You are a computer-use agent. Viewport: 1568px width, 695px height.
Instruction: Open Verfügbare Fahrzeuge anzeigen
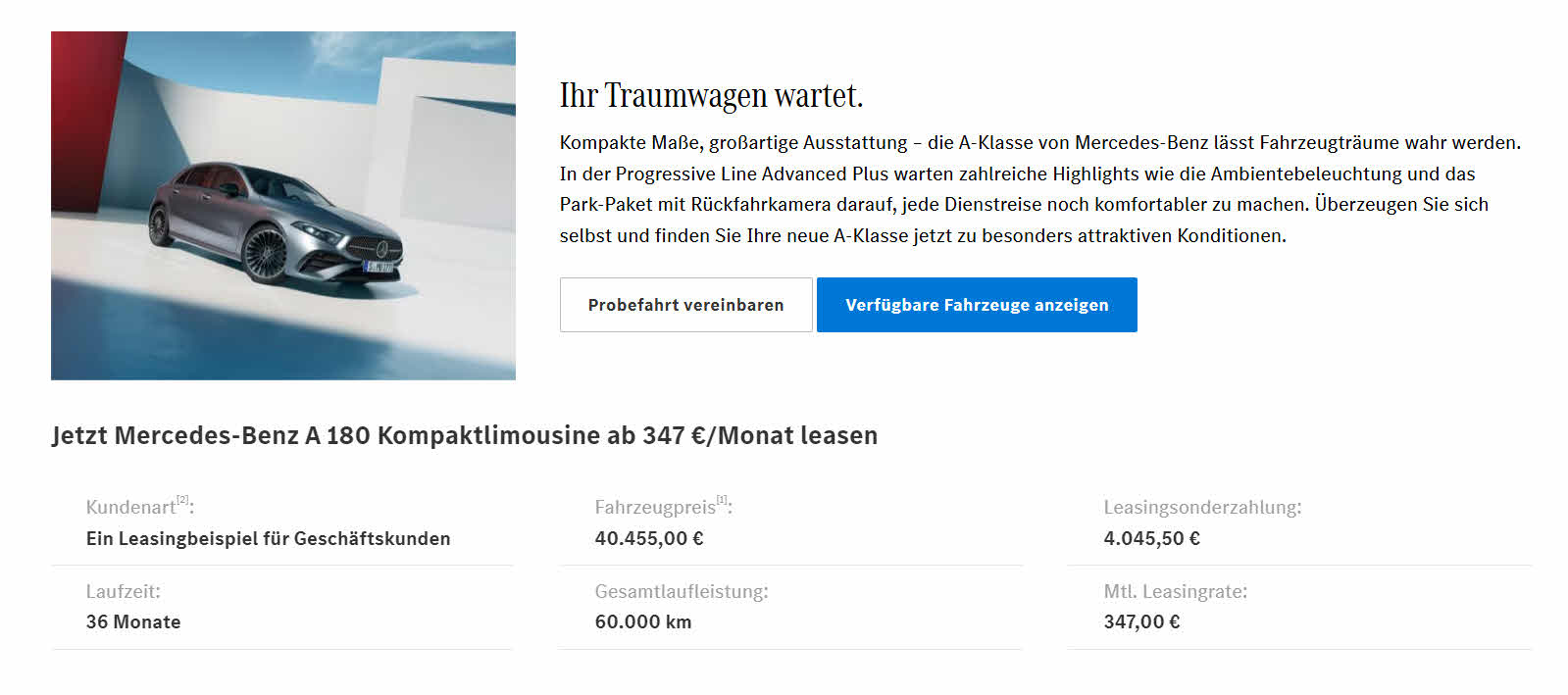(x=977, y=305)
